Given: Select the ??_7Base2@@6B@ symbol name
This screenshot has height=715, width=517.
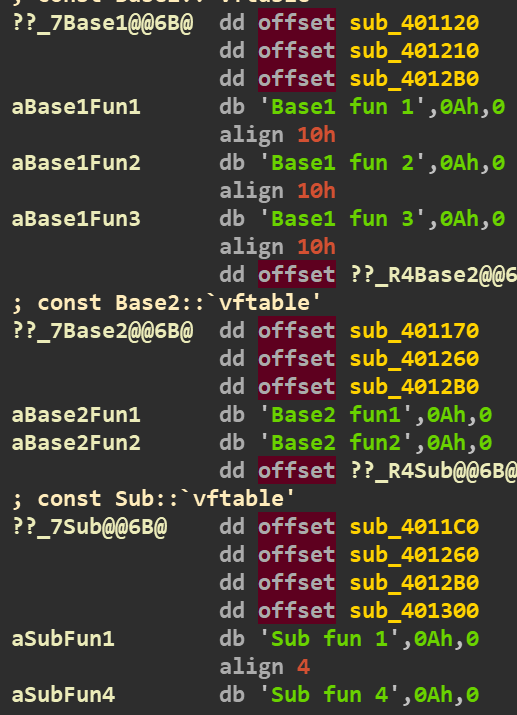Looking at the screenshot, I should click(x=103, y=331).
